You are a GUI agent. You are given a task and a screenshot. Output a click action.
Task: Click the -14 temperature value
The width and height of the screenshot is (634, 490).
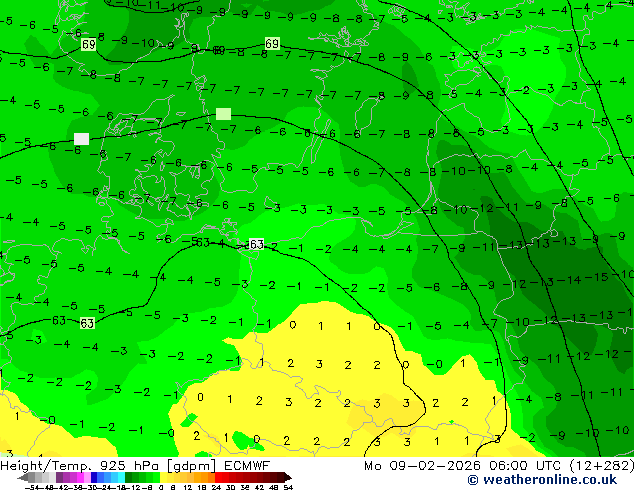click(571, 280)
